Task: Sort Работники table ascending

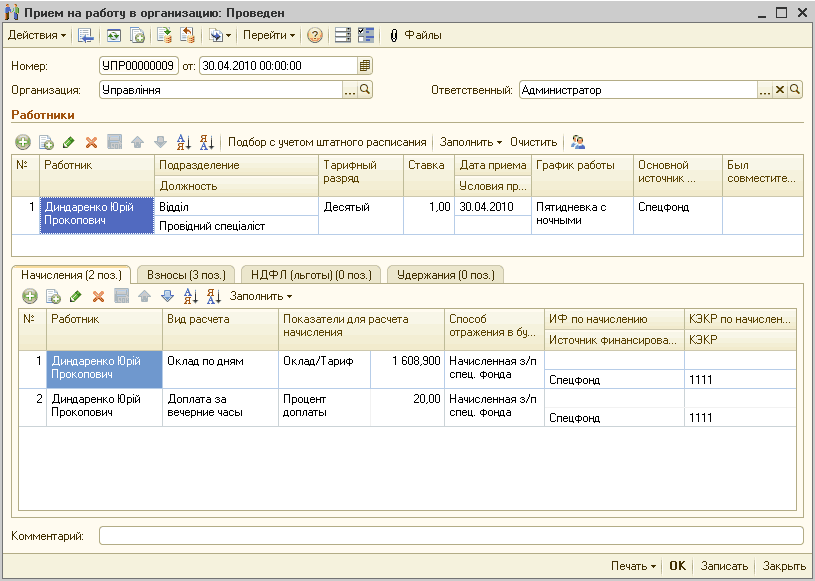Action: tap(183, 142)
